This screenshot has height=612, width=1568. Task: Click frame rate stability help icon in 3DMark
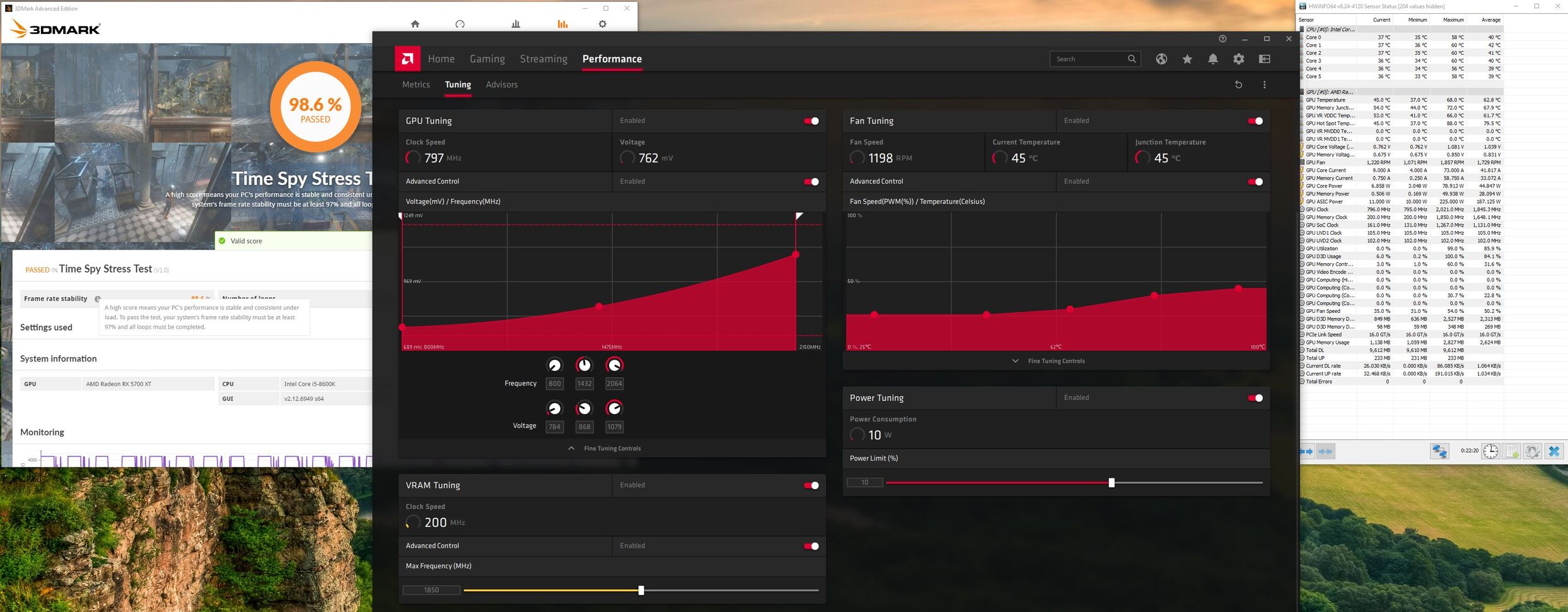98,299
